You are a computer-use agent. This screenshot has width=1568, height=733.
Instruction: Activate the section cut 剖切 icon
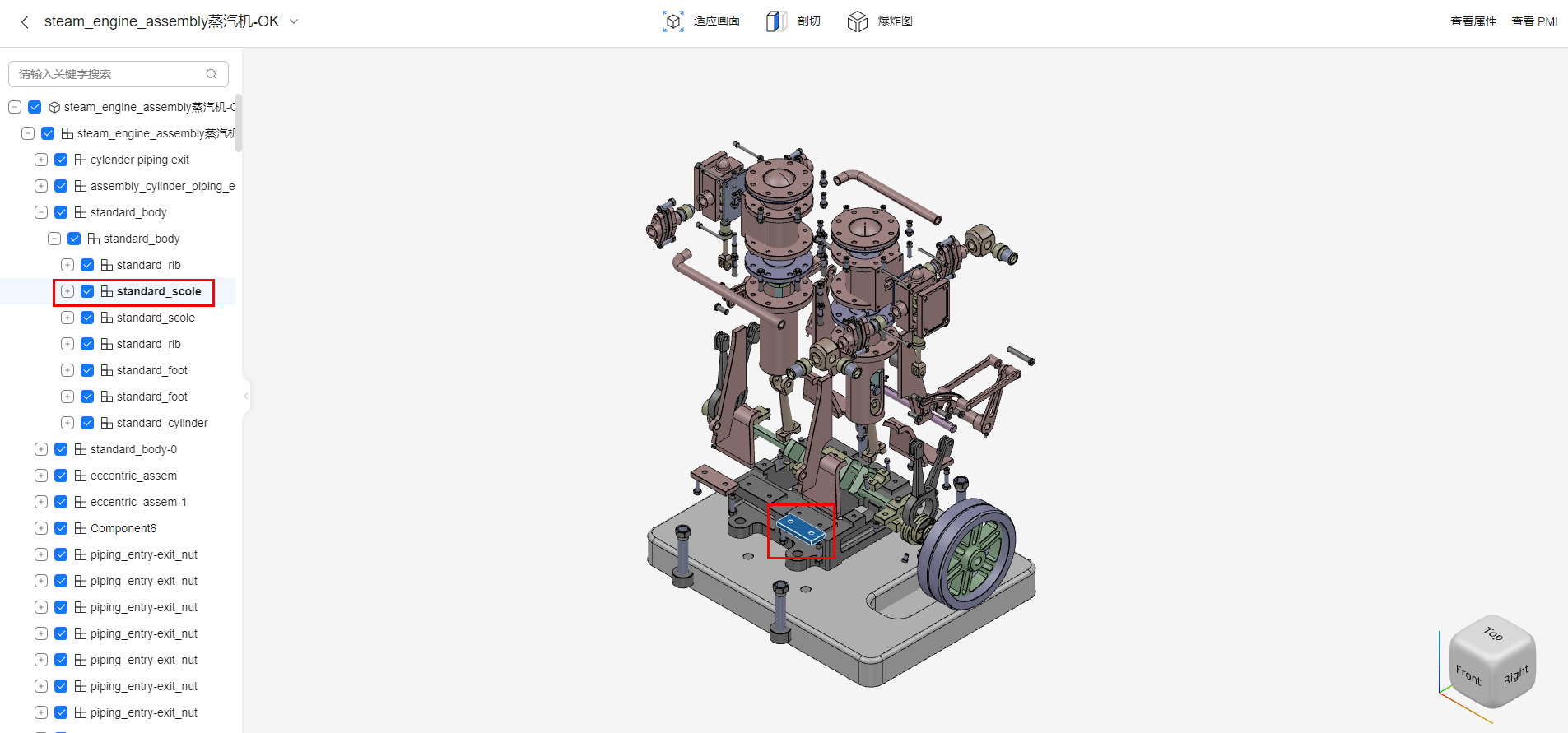coord(776,21)
